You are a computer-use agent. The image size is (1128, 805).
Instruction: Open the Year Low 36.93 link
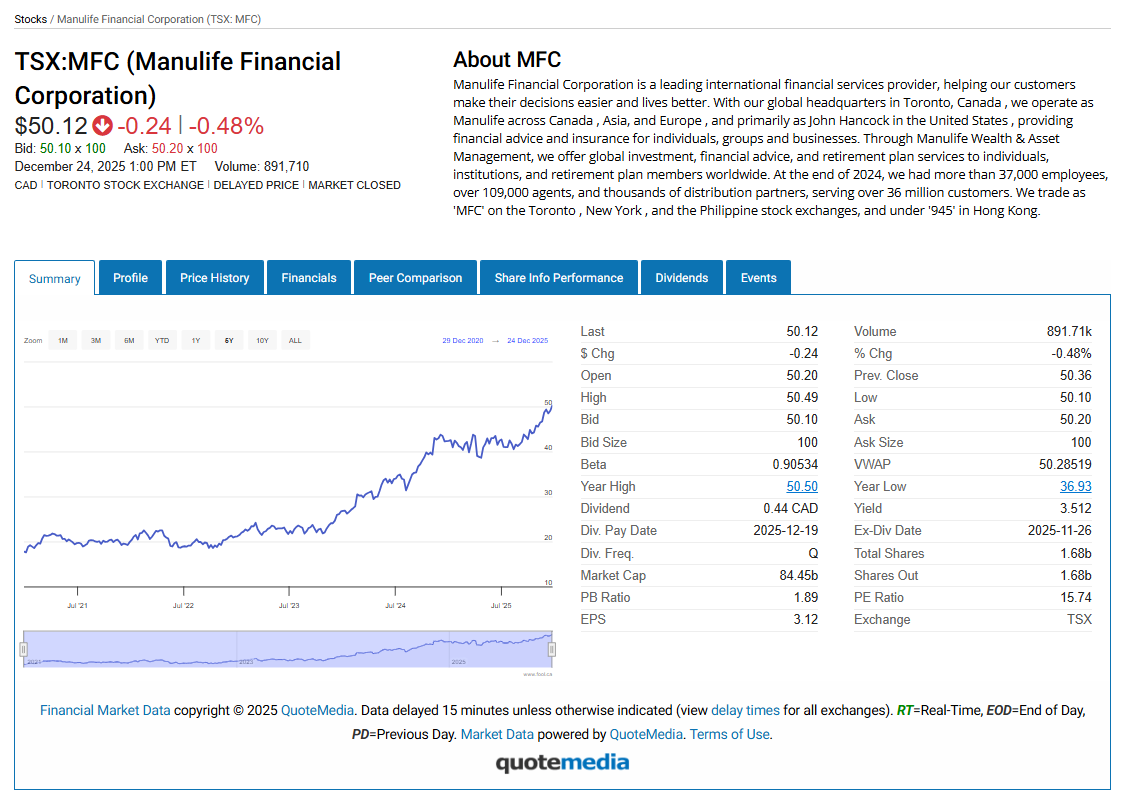pos(1075,487)
